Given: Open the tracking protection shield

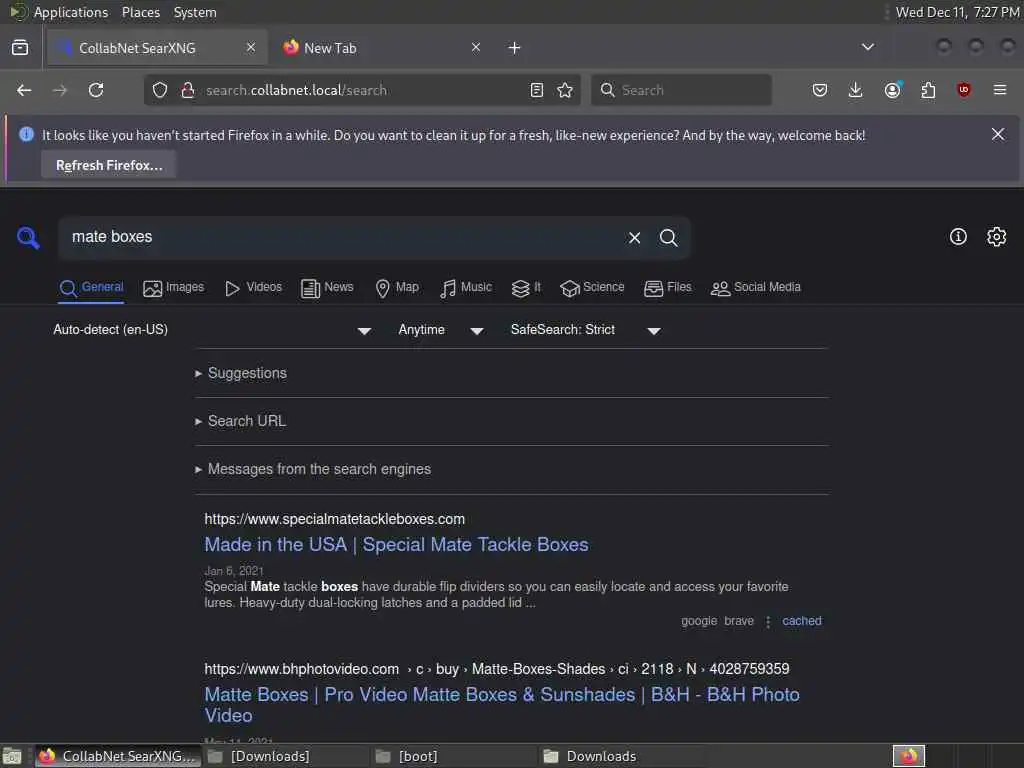Looking at the screenshot, I should click(160, 90).
